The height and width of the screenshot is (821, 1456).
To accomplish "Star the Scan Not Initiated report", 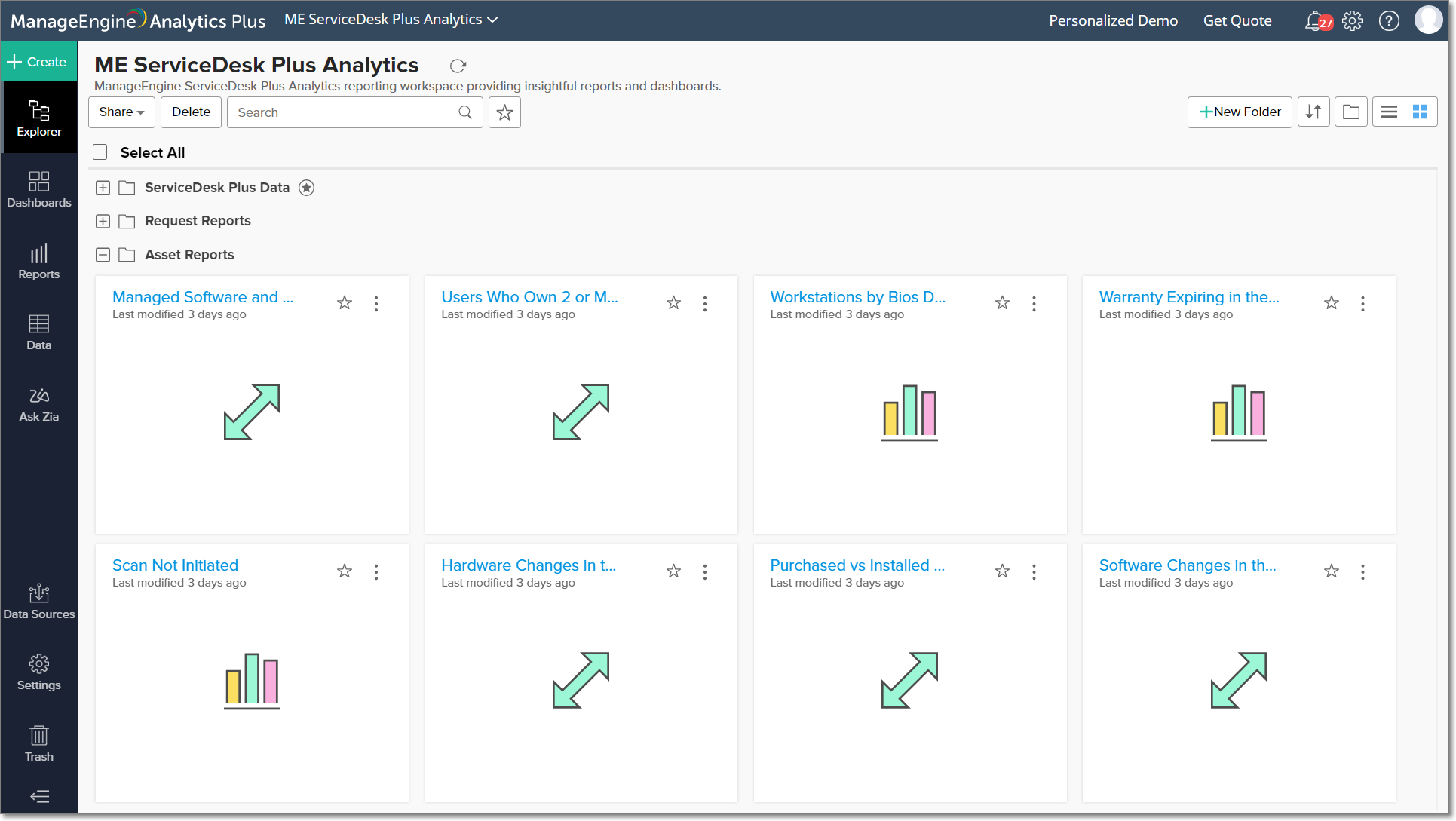I will [345, 571].
